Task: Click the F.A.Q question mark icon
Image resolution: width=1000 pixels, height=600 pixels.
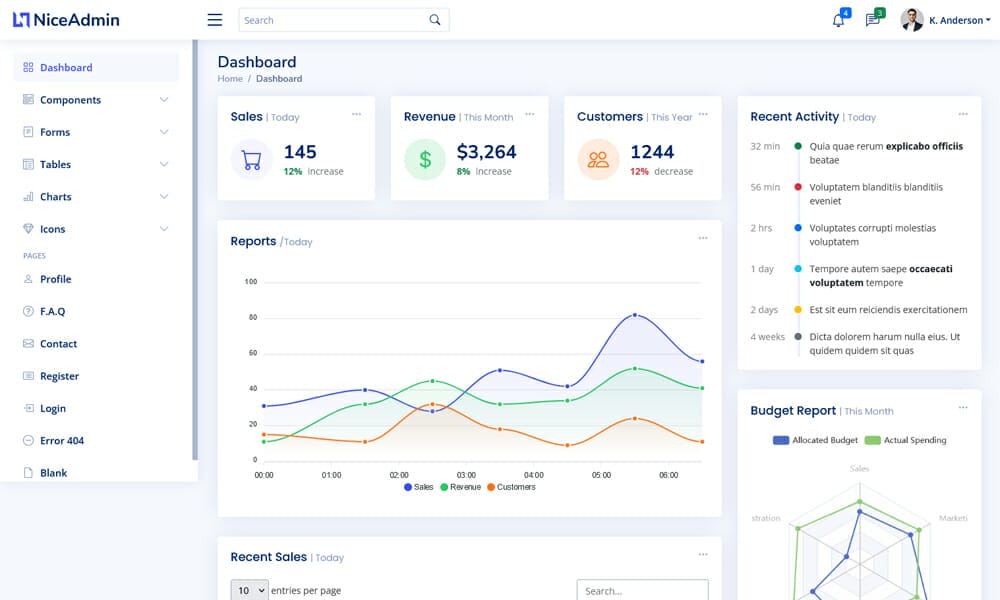Action: [27, 311]
